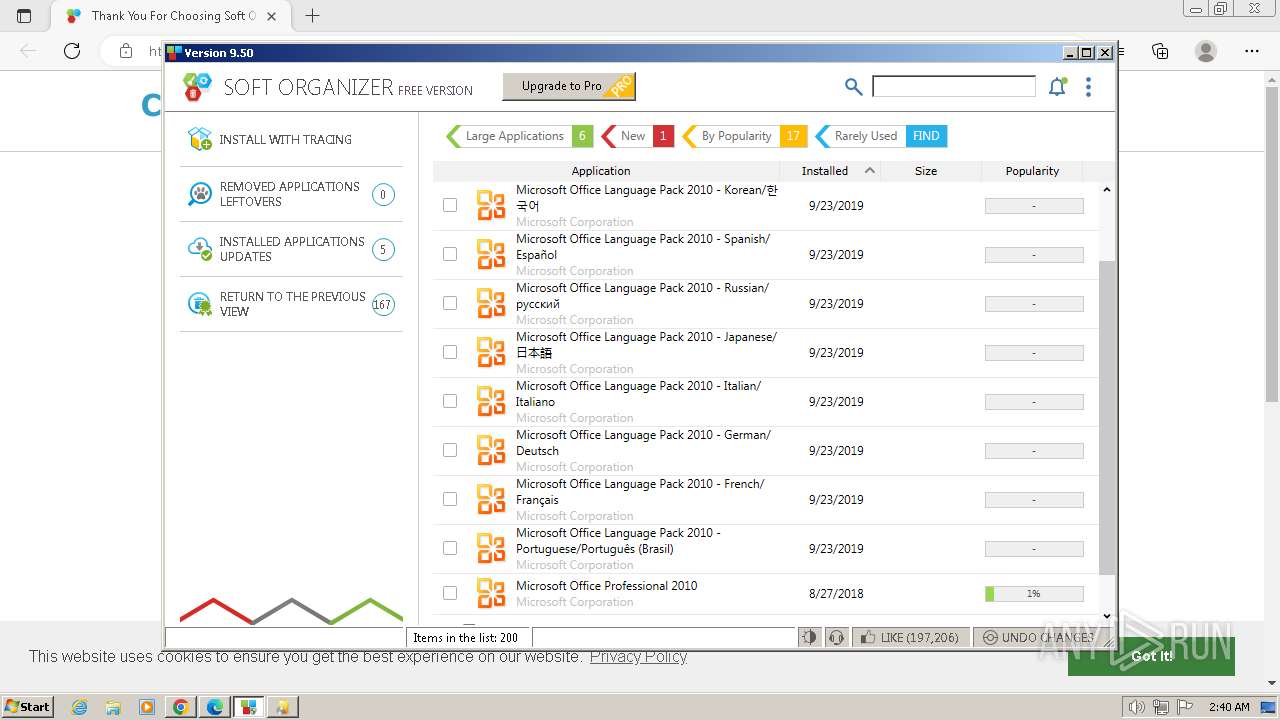Click the list scrollbar up arrow
Screen dimensions: 1280x720
pos(1106,190)
